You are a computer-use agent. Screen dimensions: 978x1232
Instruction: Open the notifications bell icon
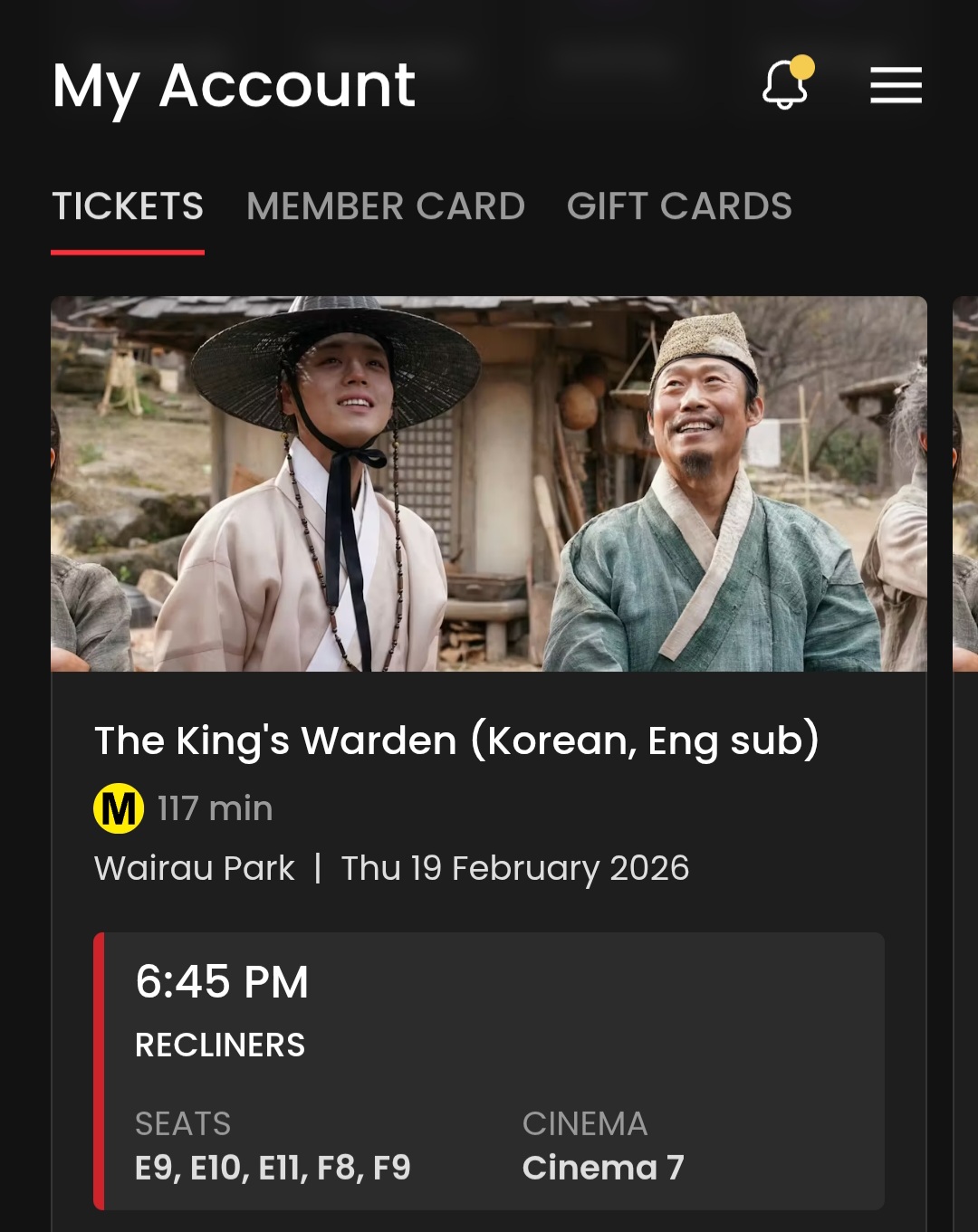[x=785, y=85]
